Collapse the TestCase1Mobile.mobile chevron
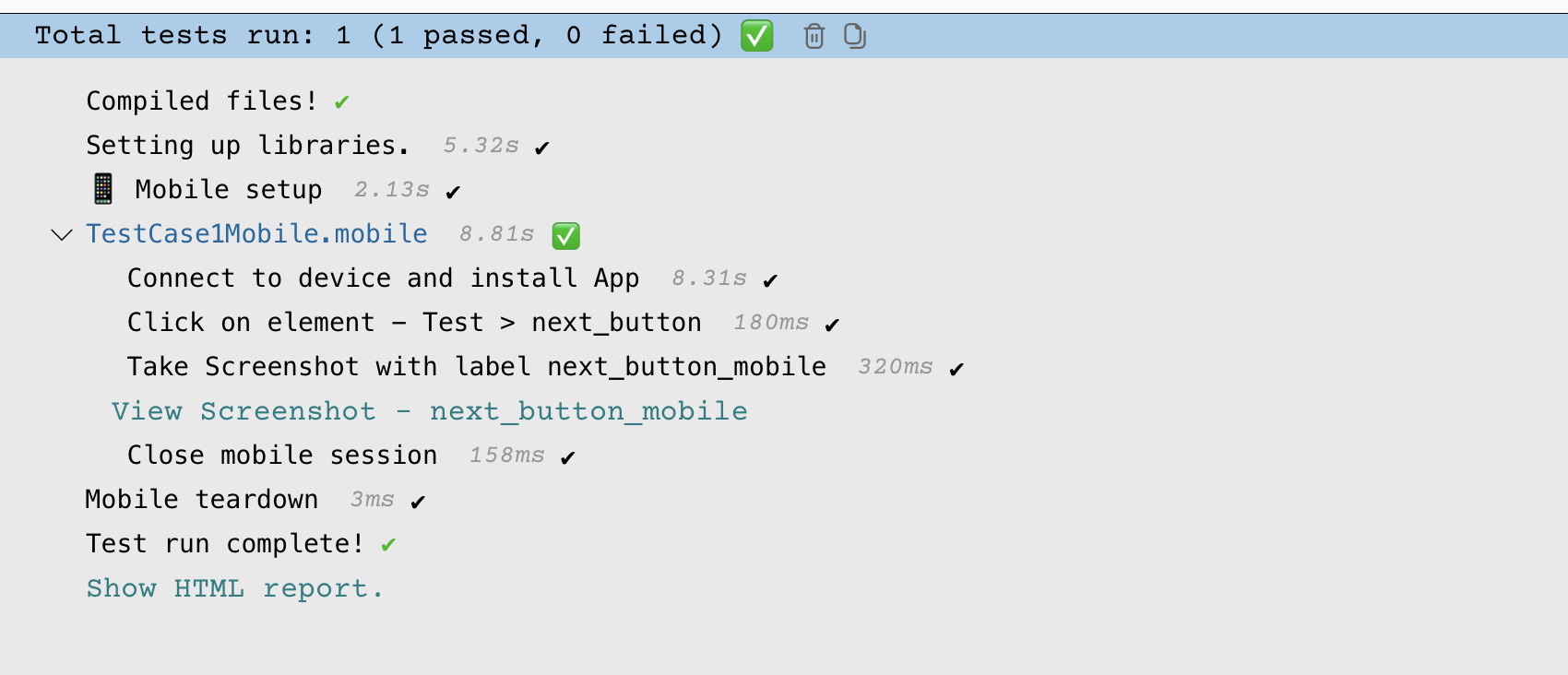 pyautogui.click(x=62, y=235)
